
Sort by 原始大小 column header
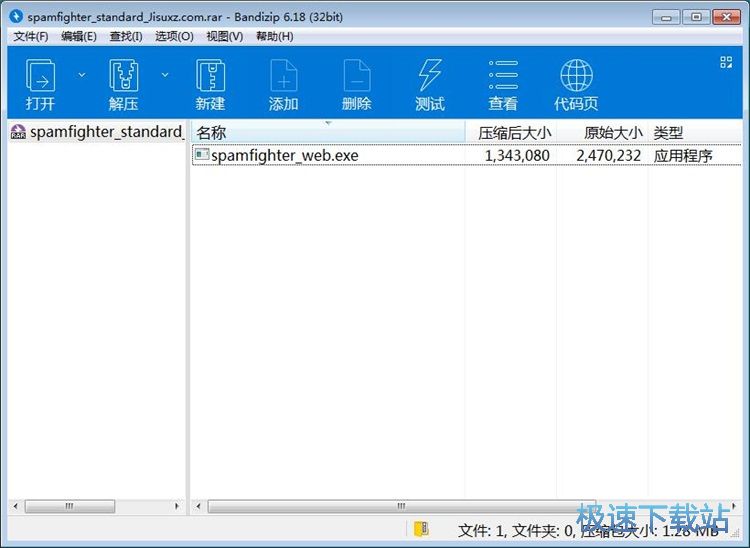point(602,132)
